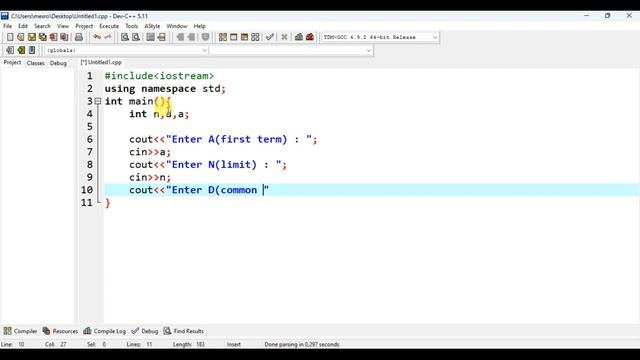Close the current file via toolbar
The height and width of the screenshot is (360, 640).
tap(53, 37)
